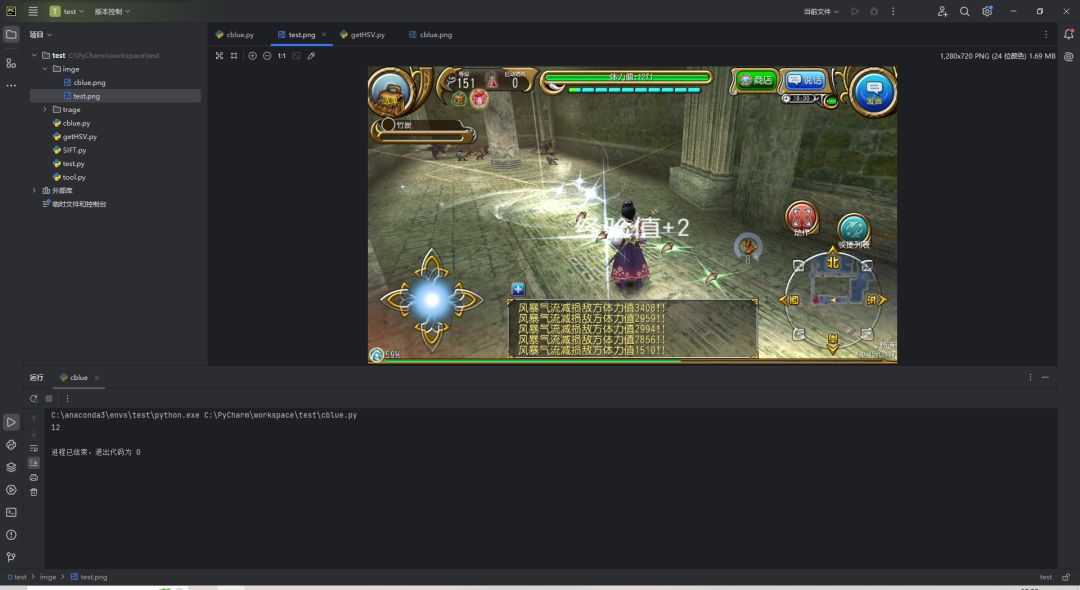Stop the running process square button
The width and height of the screenshot is (1080, 590).
point(49,399)
